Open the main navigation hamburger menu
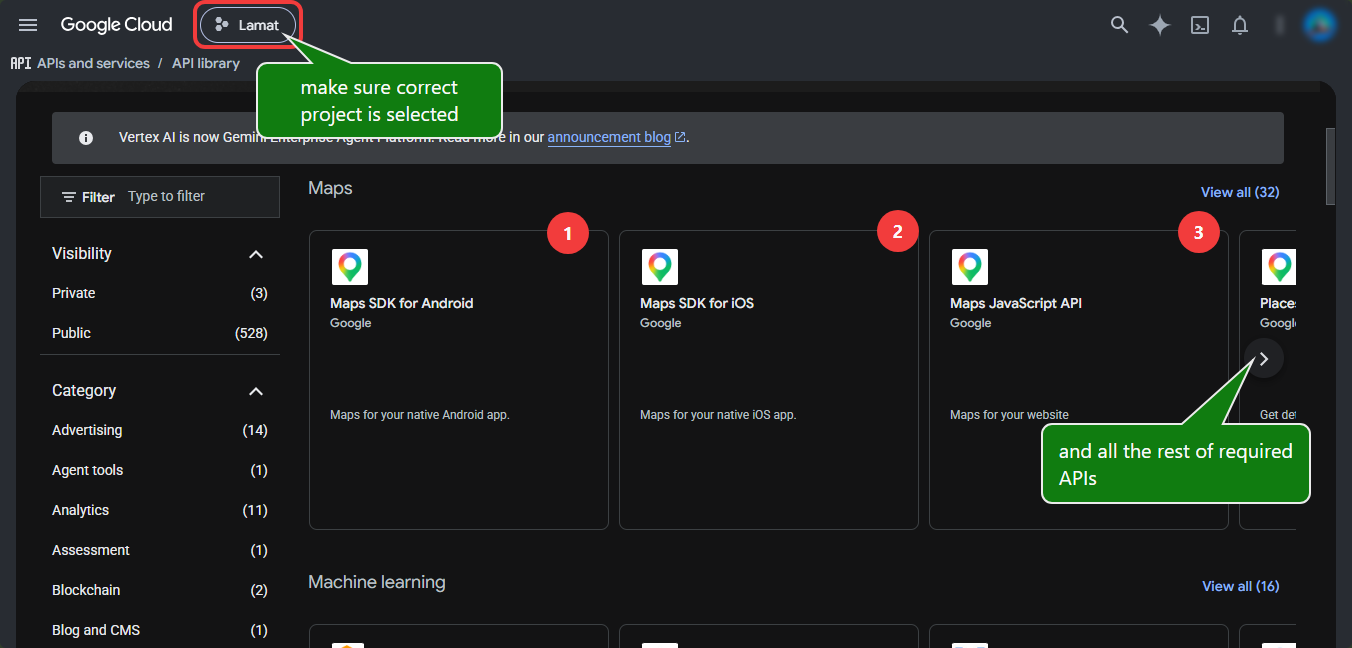This screenshot has height=648, width=1352. tap(28, 25)
